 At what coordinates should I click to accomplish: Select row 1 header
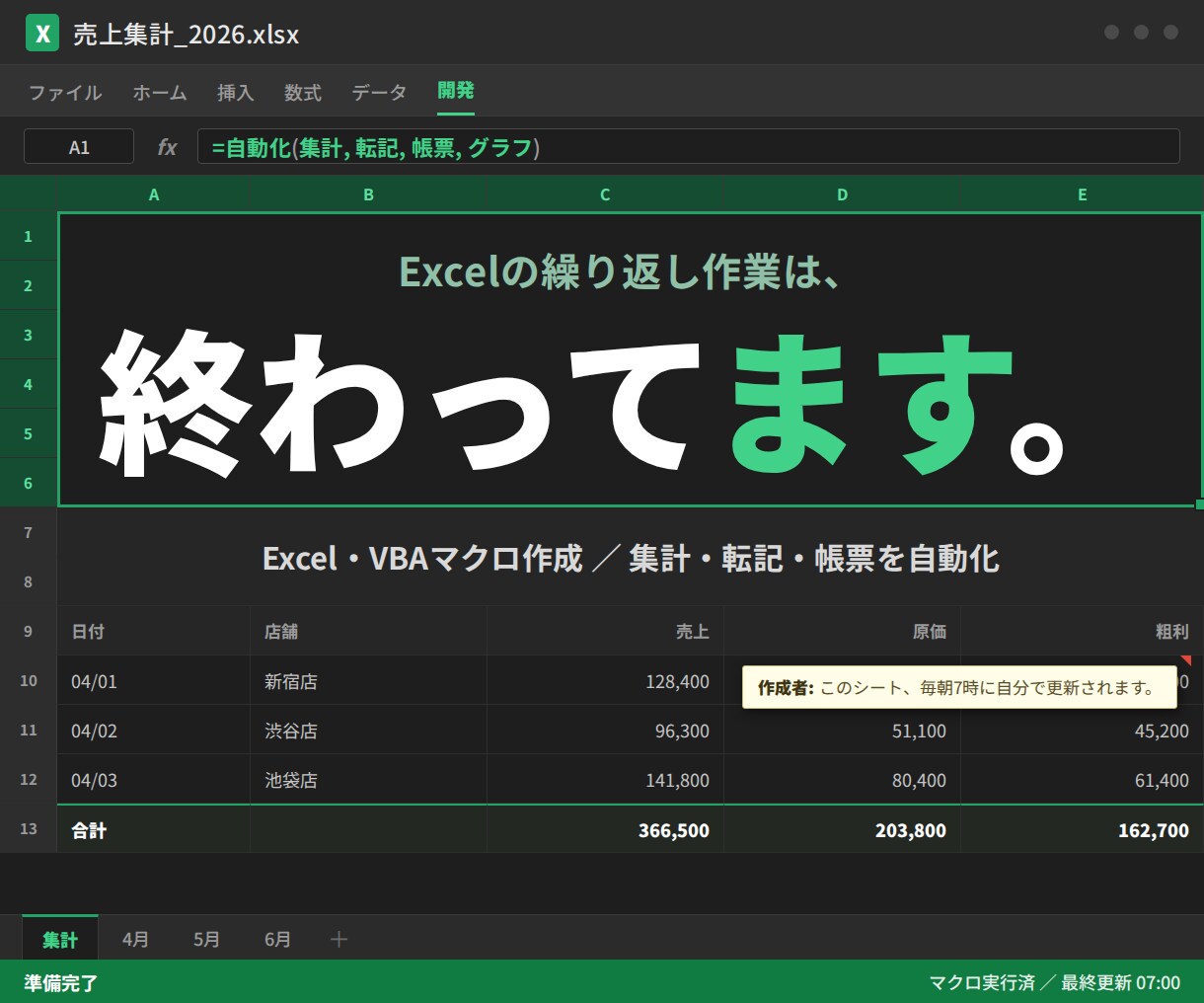click(29, 236)
